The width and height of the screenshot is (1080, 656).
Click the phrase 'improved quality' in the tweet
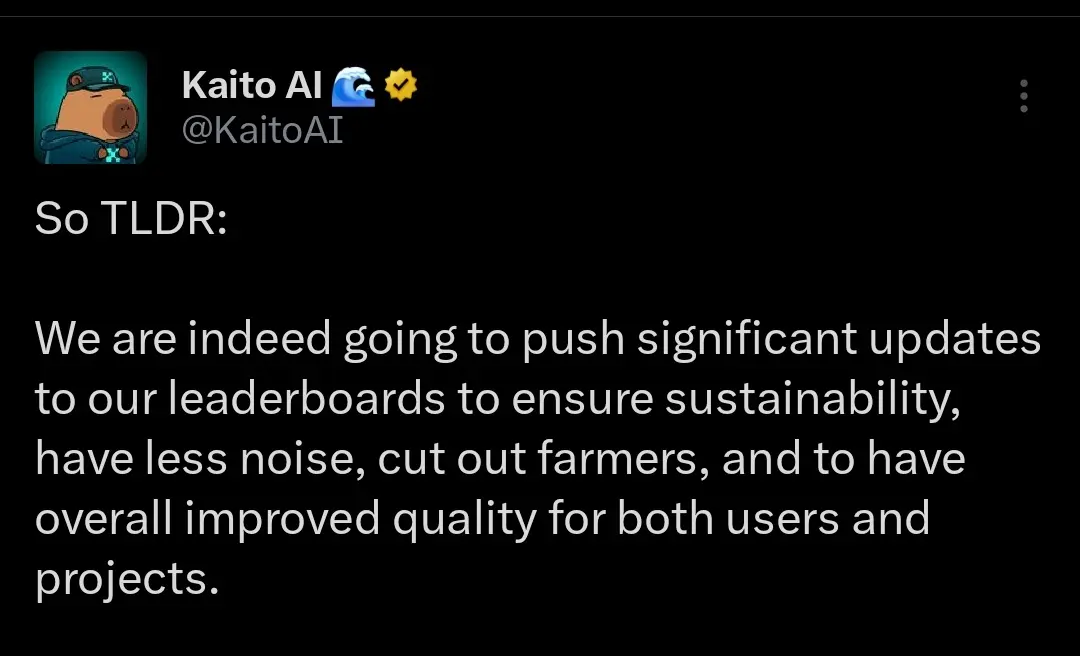point(360,520)
